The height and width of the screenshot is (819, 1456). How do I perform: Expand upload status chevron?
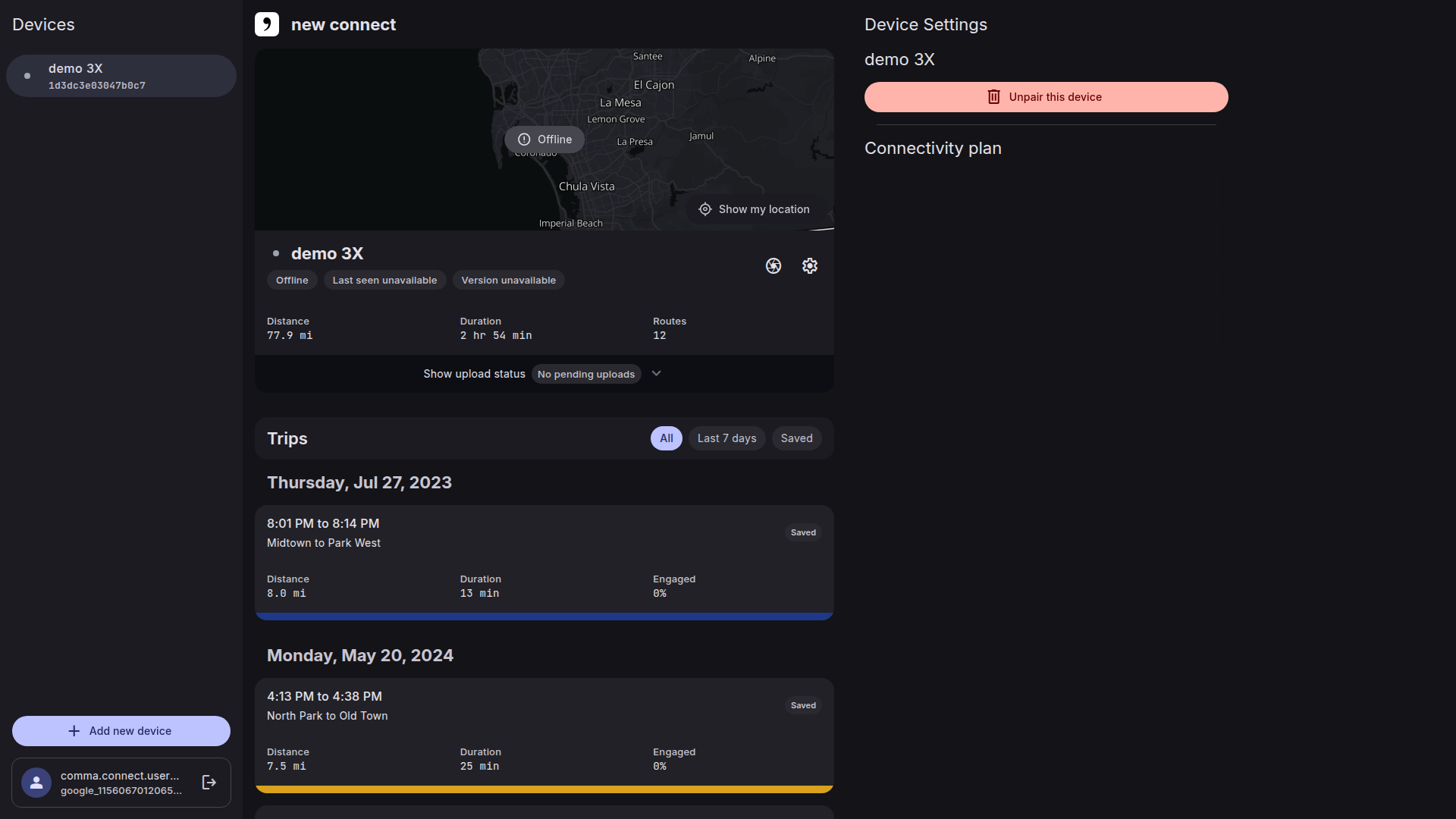657,374
